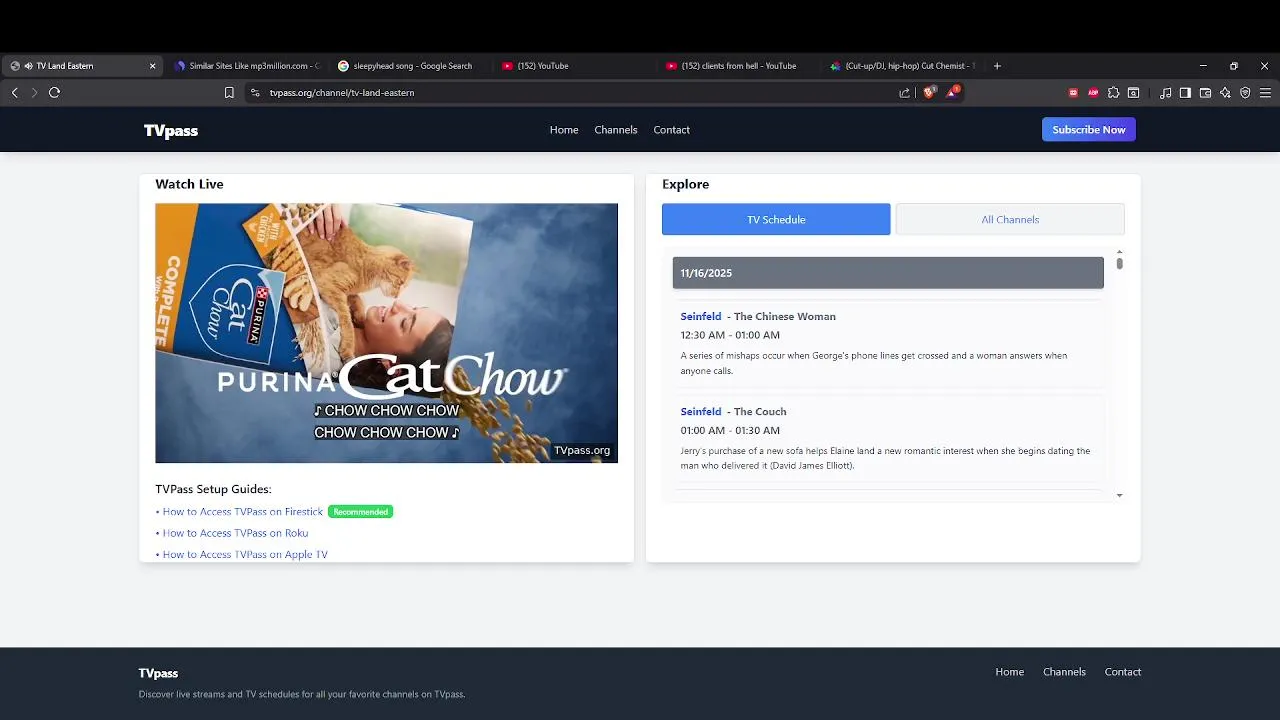Click the 01:00 AM - 01:30 AM time
The width and height of the screenshot is (1280, 720).
[730, 430]
